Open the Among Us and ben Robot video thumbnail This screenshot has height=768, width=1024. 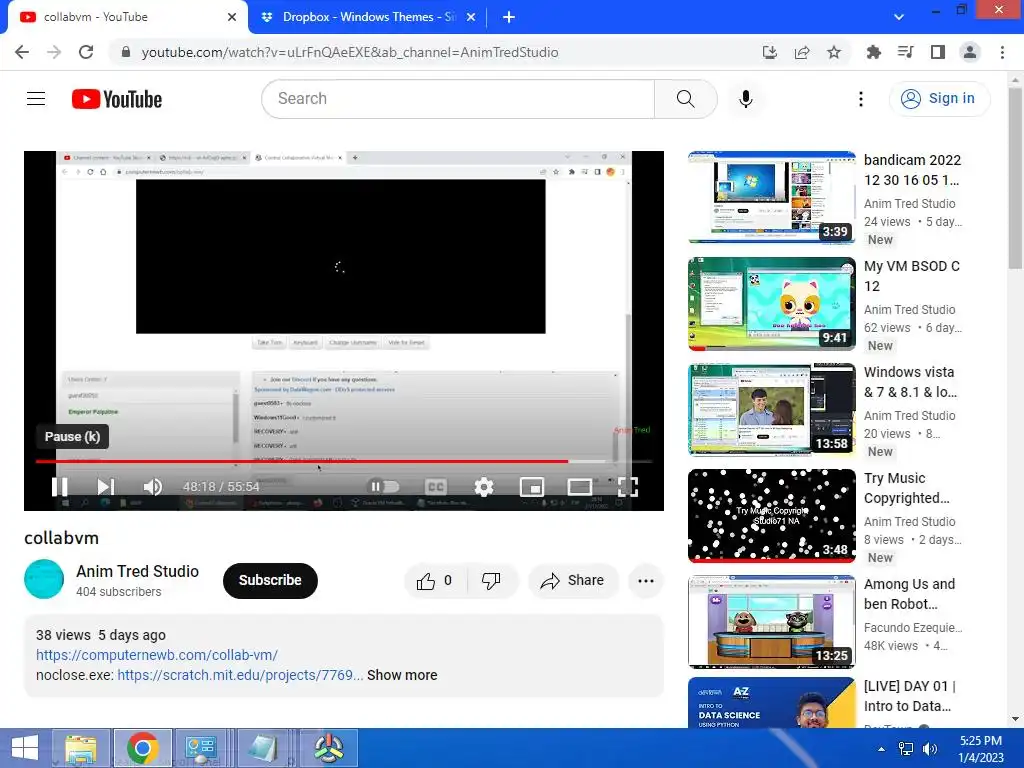point(771,622)
